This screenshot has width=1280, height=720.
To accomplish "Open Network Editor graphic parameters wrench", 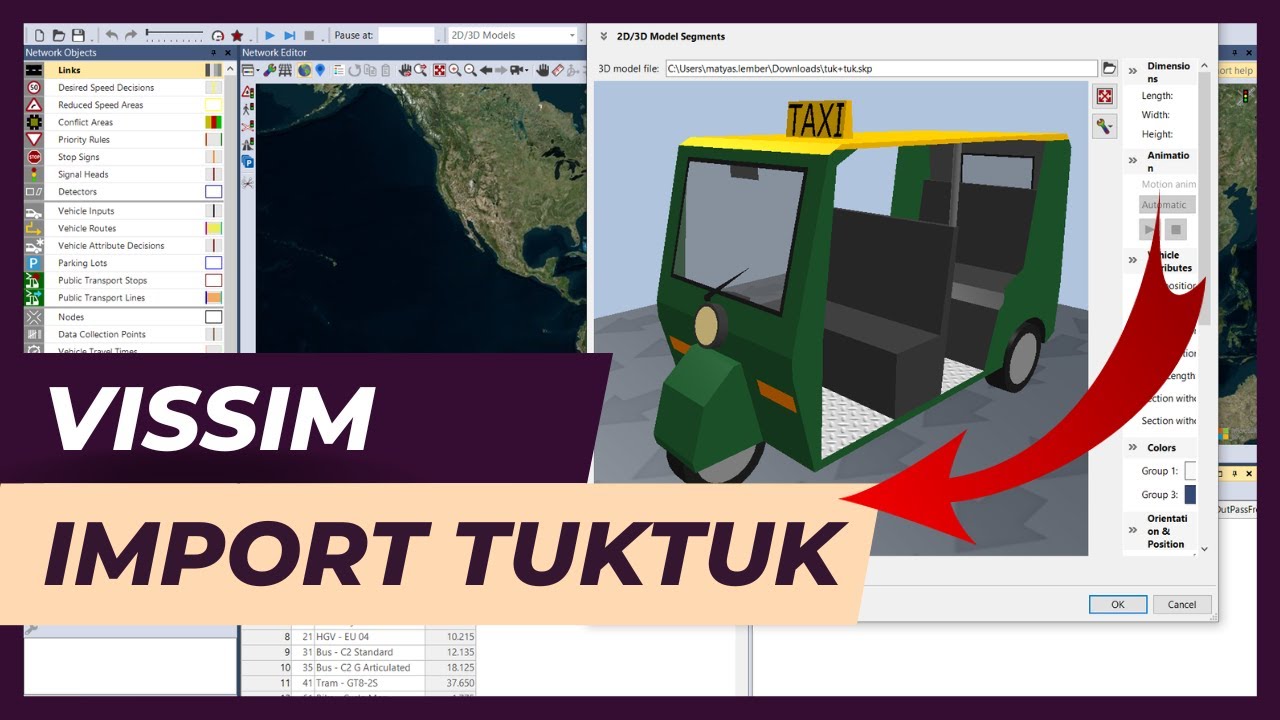I will (269, 70).
